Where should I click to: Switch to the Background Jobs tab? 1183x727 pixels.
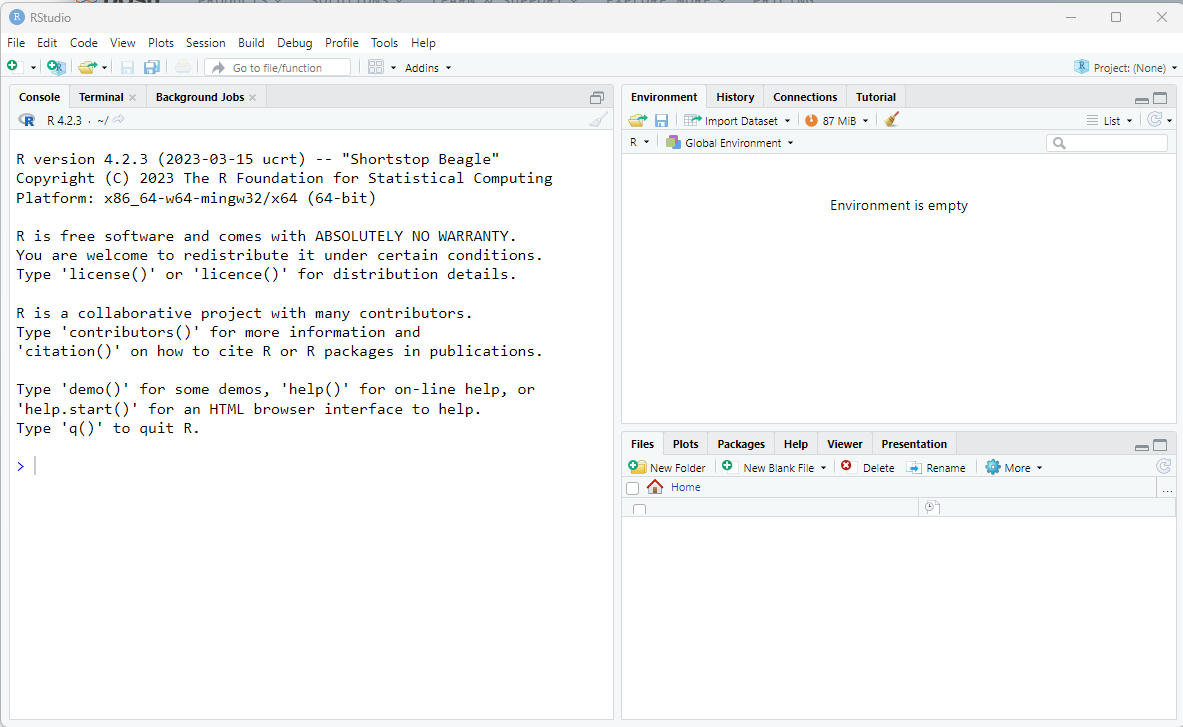(x=200, y=97)
